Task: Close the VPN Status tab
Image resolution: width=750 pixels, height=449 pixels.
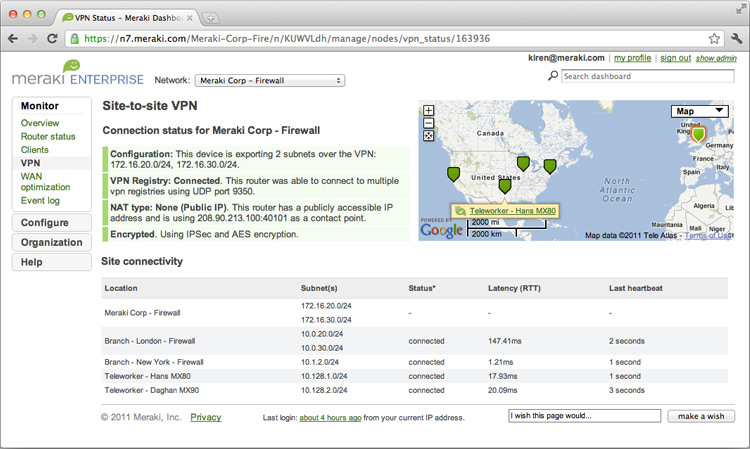Action: coord(189,18)
